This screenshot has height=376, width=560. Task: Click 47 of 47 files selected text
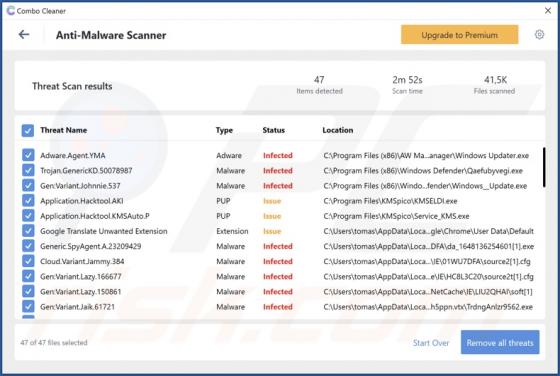coord(54,342)
